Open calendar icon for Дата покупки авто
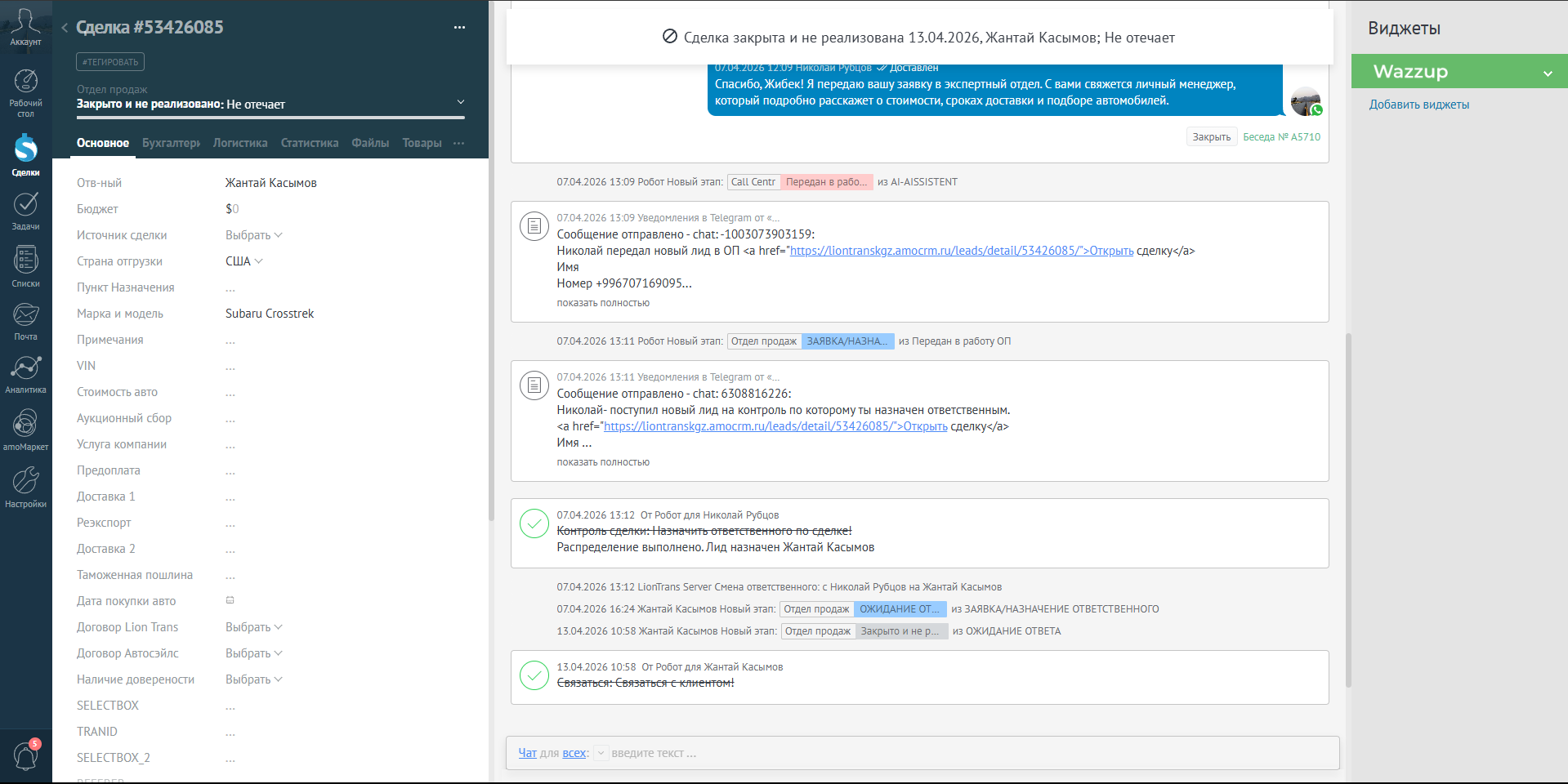Screen dimensions: 1568x784 [x=230, y=600]
